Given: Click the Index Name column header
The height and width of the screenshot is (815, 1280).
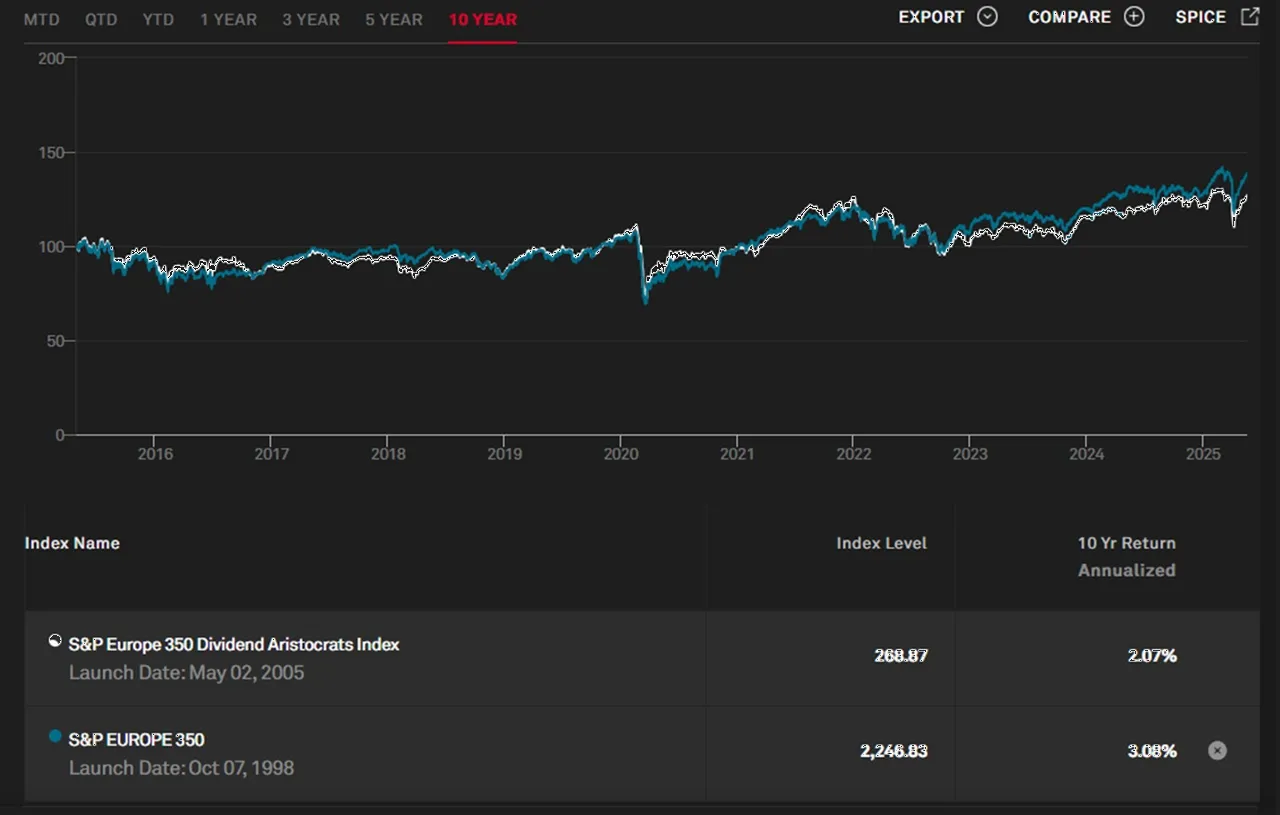Looking at the screenshot, I should point(72,543).
